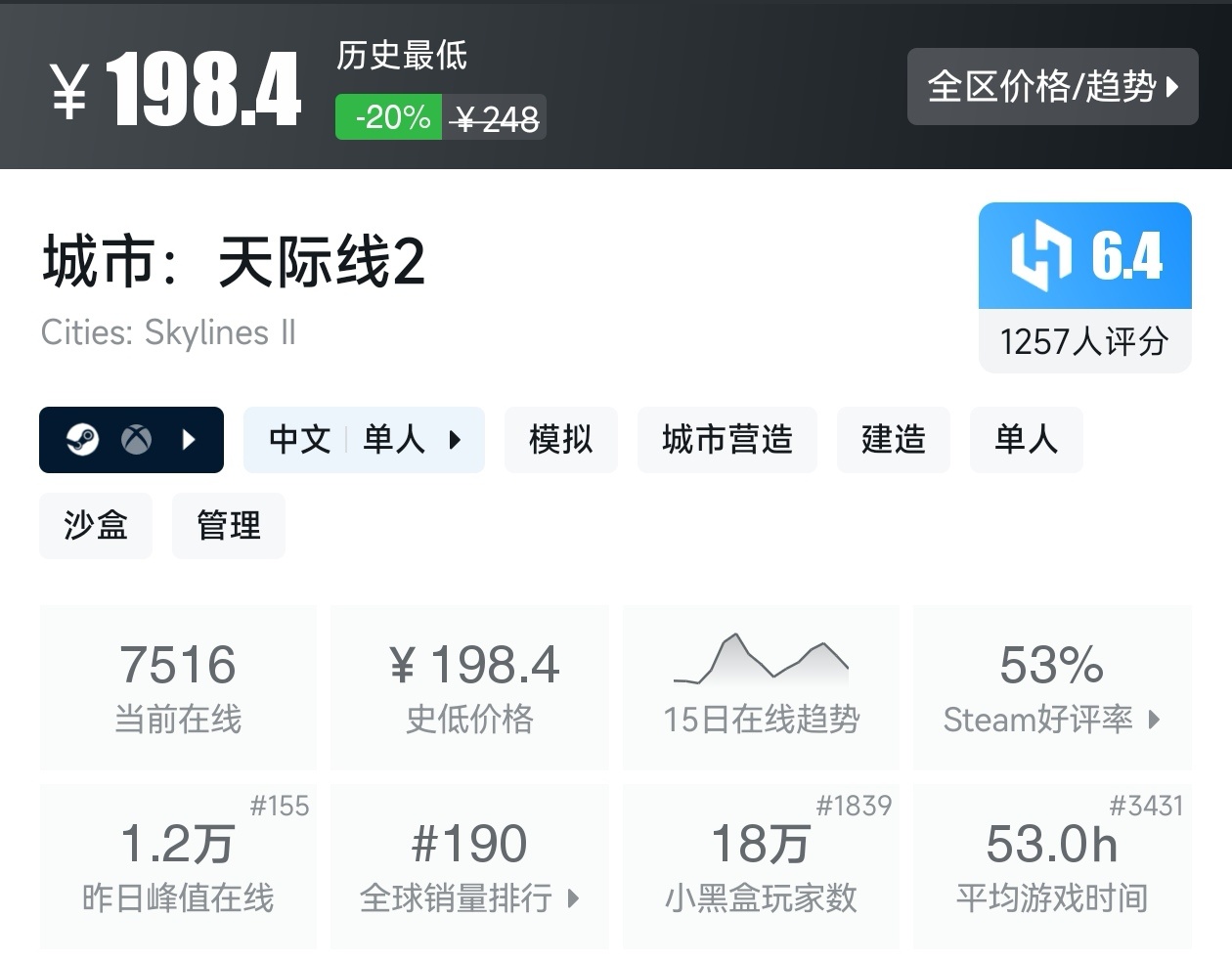Open the 1.2万 昨日峰值在线 card

pyautogui.click(x=178, y=866)
